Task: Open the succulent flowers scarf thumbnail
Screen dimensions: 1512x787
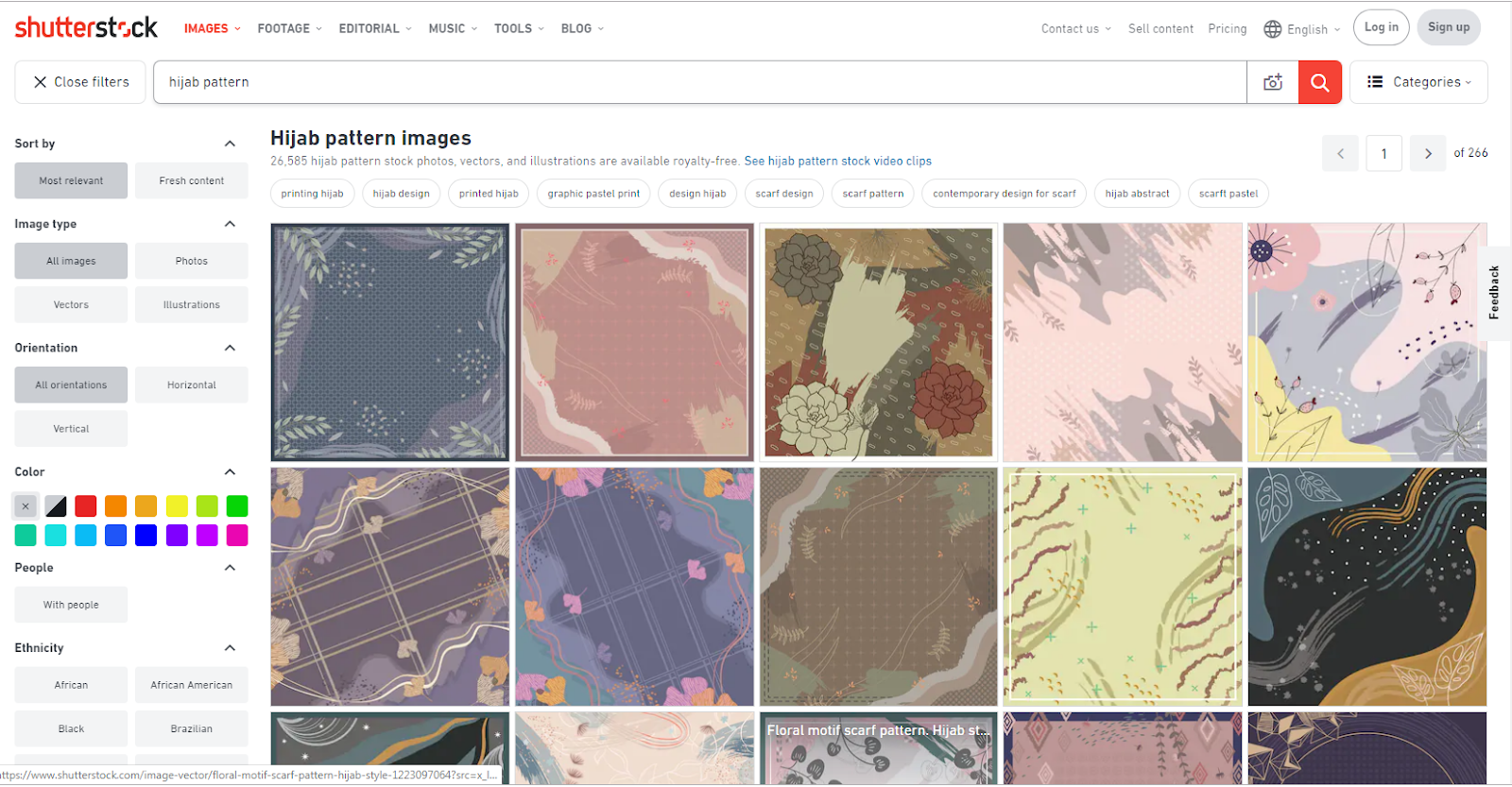Action: point(879,342)
